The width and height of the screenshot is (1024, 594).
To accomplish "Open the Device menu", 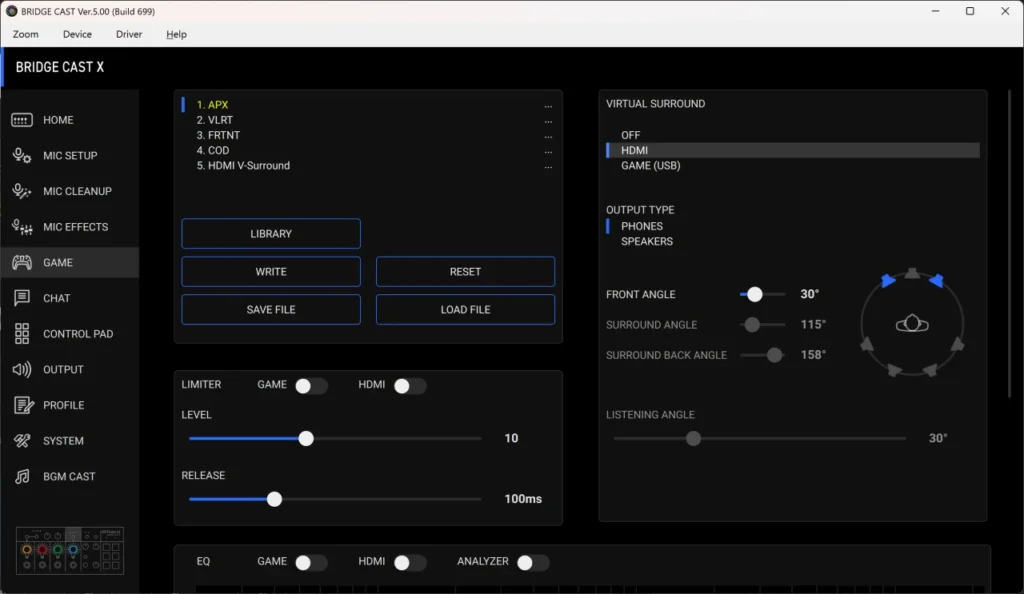I will click(x=77, y=34).
